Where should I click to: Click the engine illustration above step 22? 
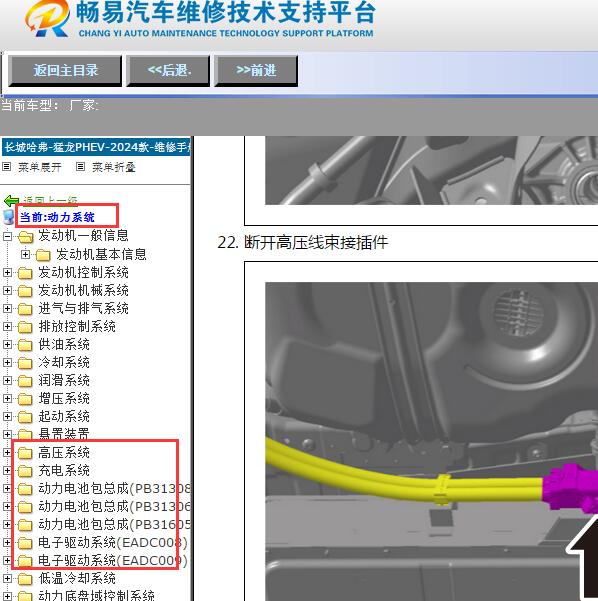tap(432, 171)
